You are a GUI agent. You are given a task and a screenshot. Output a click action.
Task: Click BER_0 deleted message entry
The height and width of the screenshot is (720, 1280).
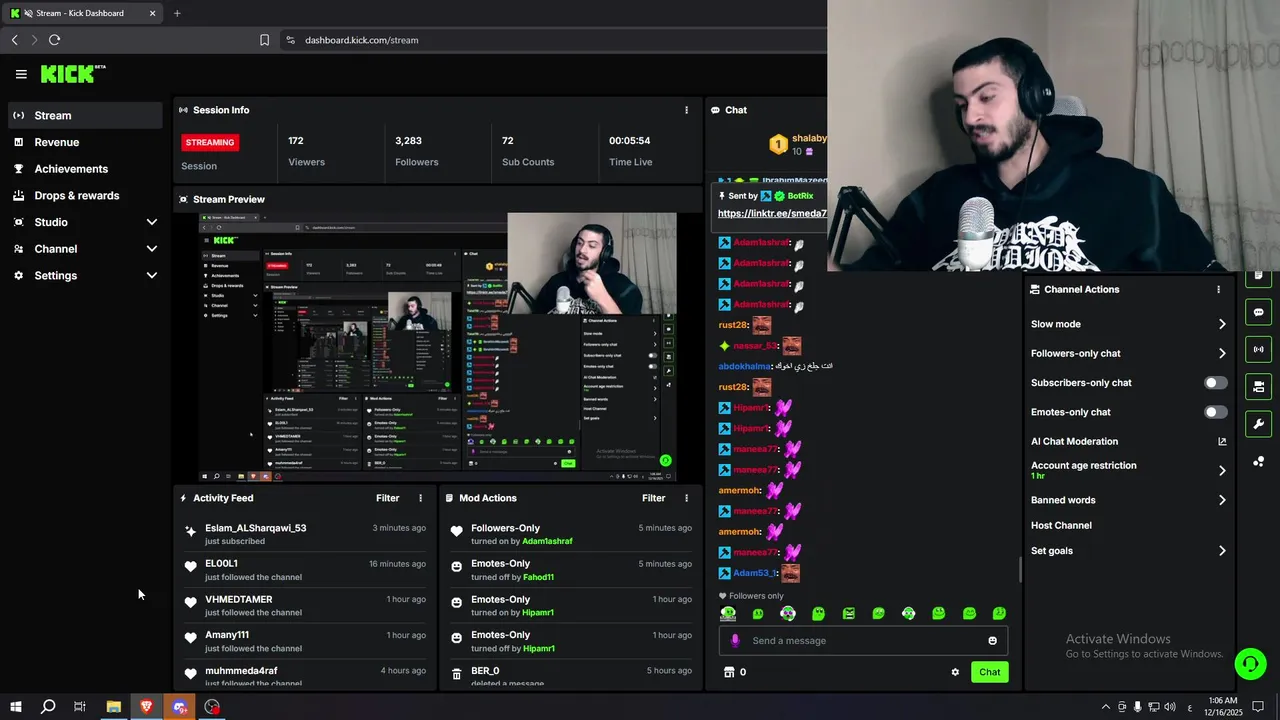(x=571, y=676)
